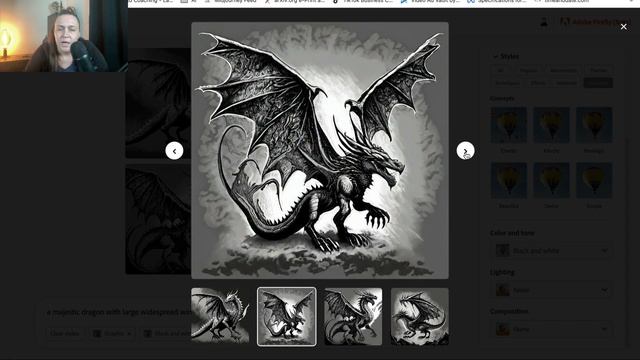
Task: Collapse the Styles section chevron
Action: 496,56
